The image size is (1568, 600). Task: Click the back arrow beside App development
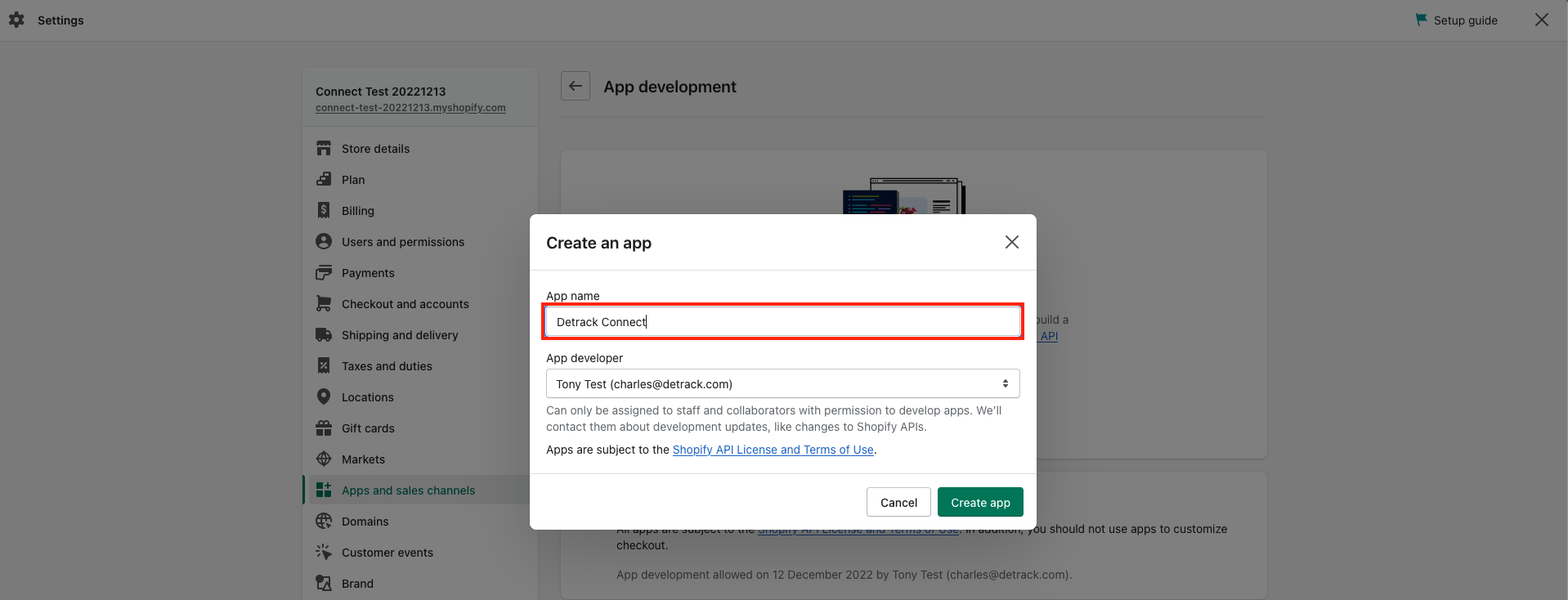point(576,86)
